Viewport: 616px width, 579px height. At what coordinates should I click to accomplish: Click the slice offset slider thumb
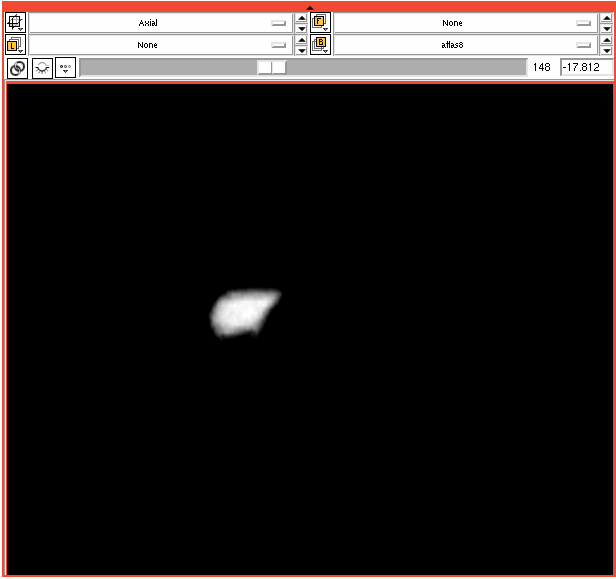point(271,67)
